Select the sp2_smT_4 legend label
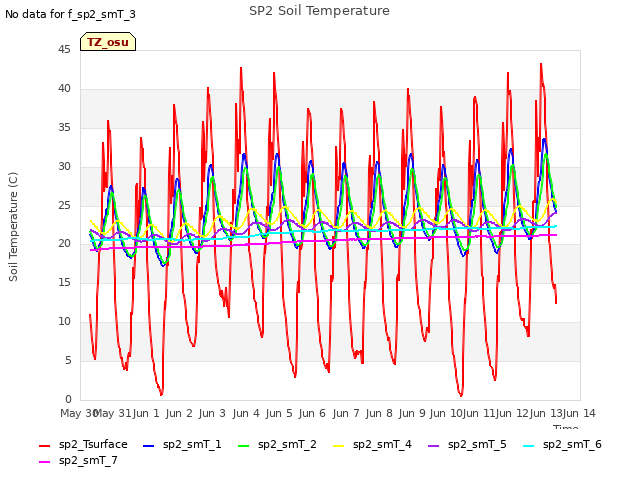 [x=382, y=444]
